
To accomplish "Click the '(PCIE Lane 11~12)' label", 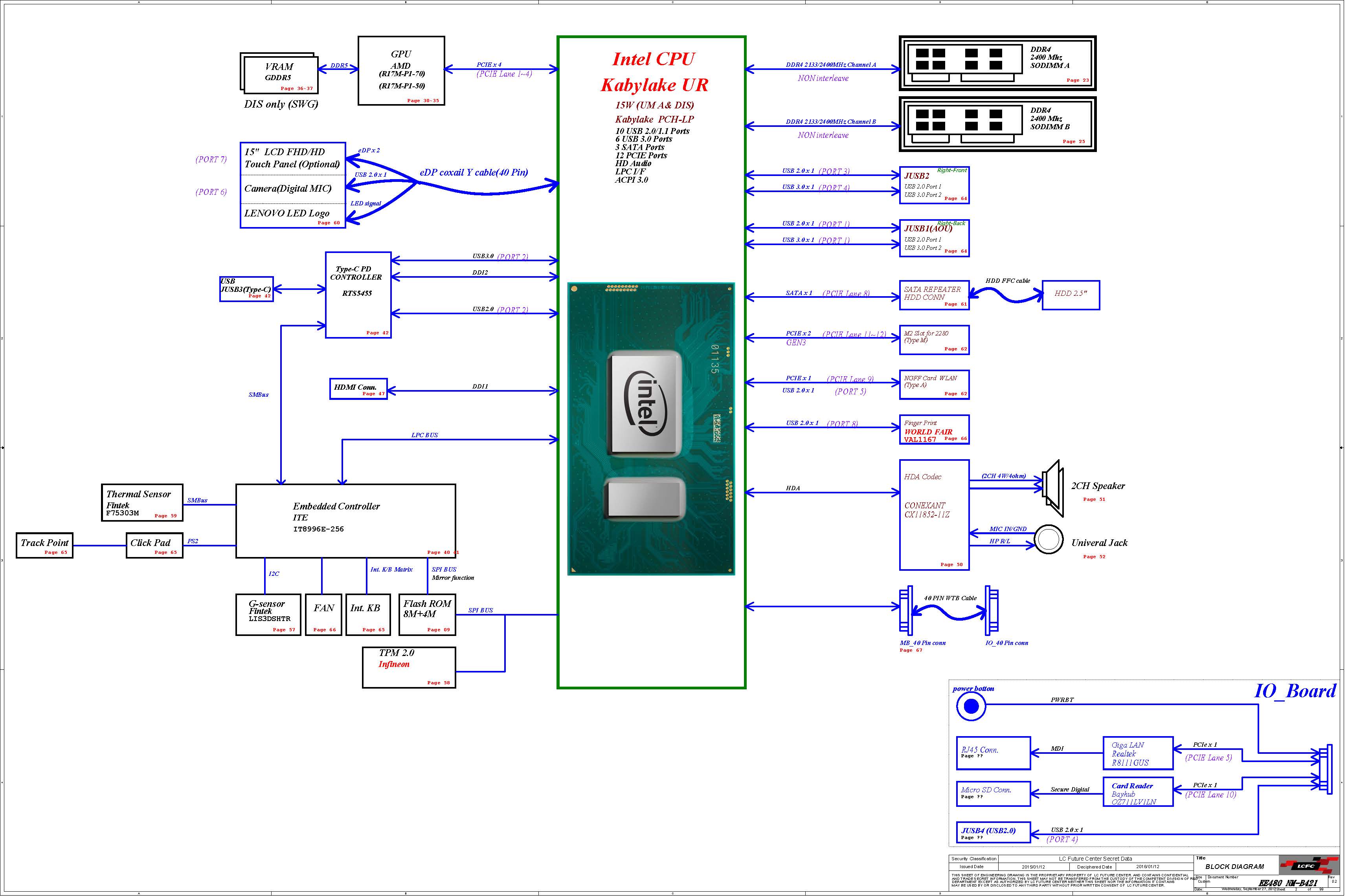I will pos(863,338).
